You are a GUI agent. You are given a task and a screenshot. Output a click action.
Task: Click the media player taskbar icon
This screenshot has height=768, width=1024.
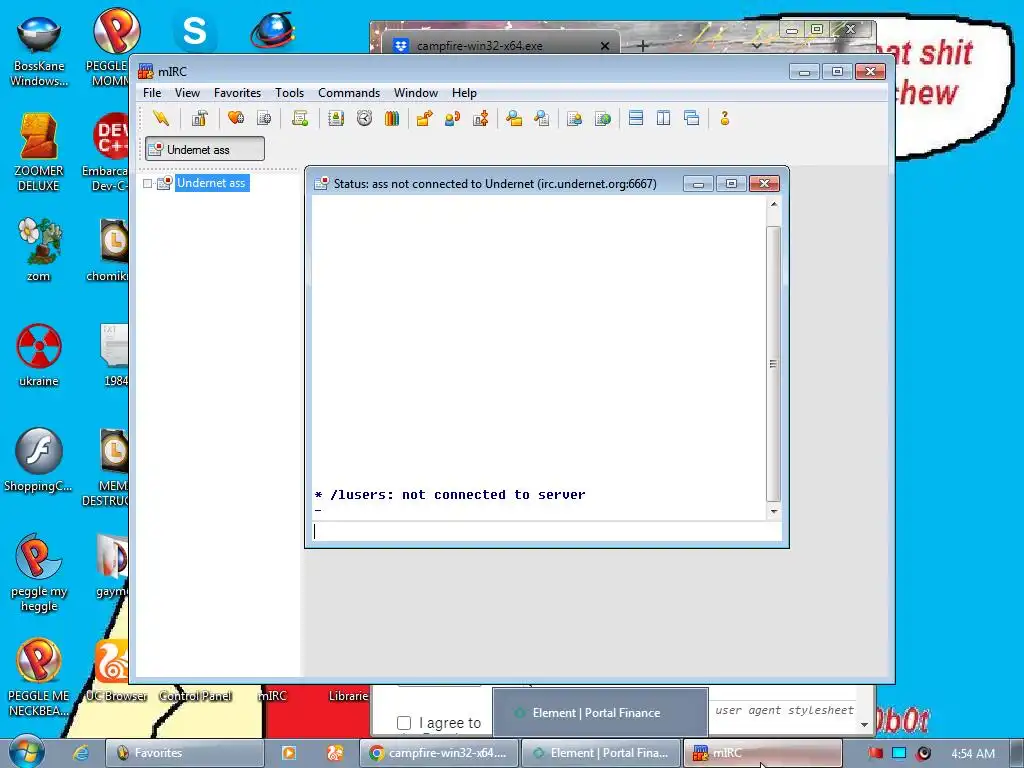point(289,753)
